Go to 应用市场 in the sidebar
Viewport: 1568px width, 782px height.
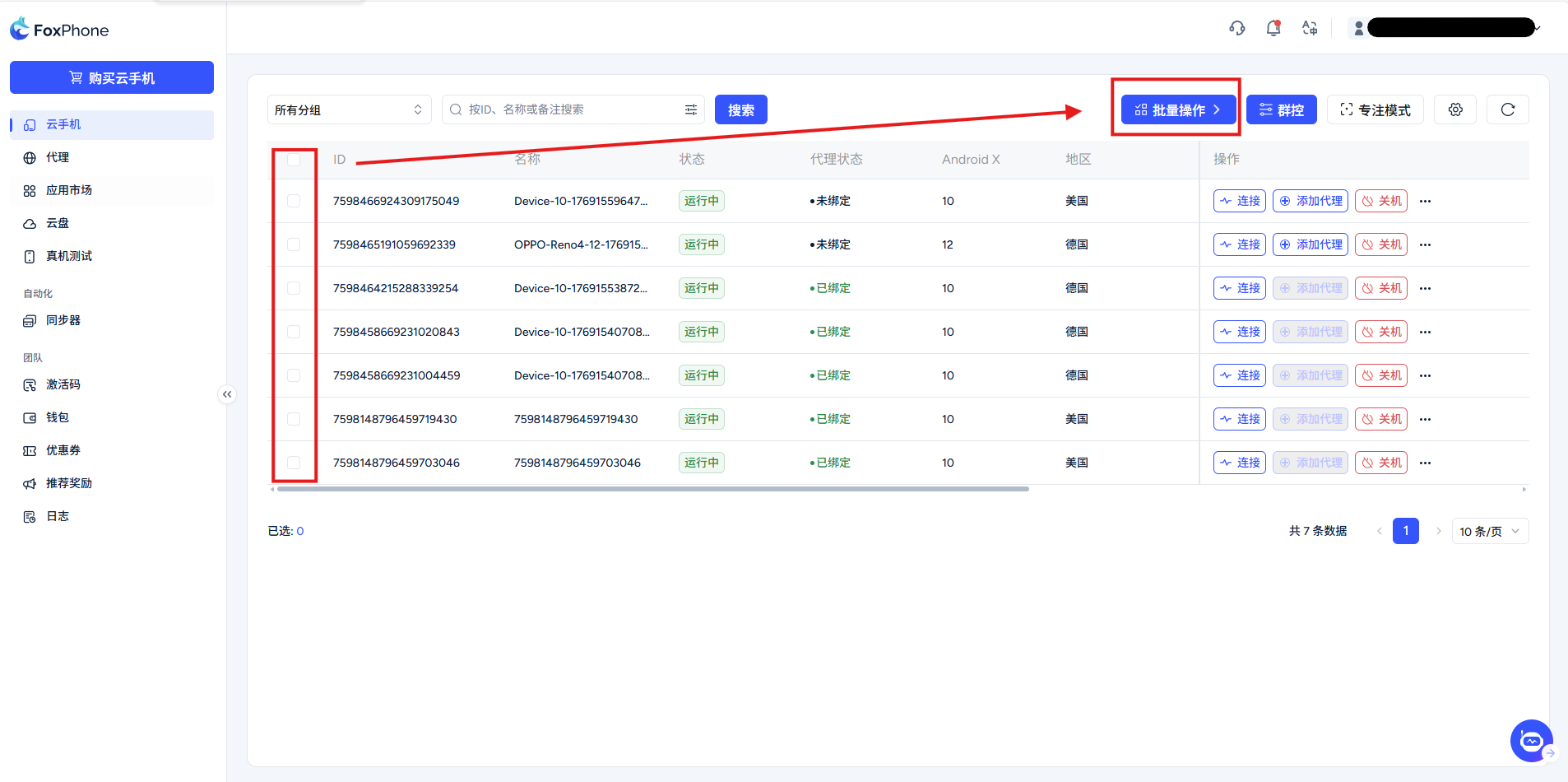pos(69,190)
